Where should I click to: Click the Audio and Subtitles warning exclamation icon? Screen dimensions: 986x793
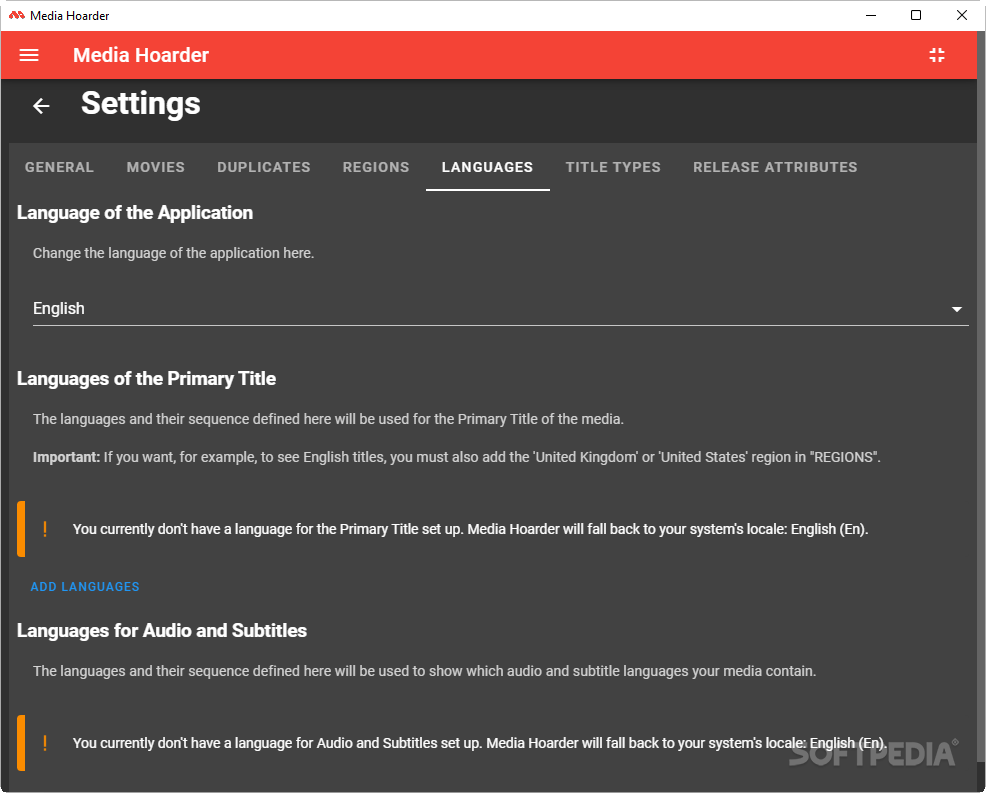45,743
